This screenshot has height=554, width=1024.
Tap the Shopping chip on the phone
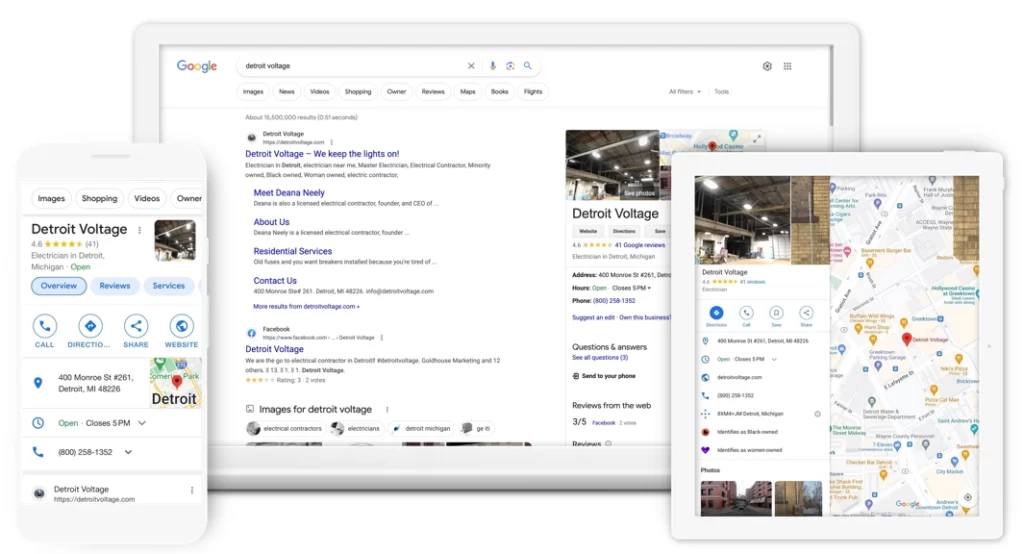(x=99, y=198)
